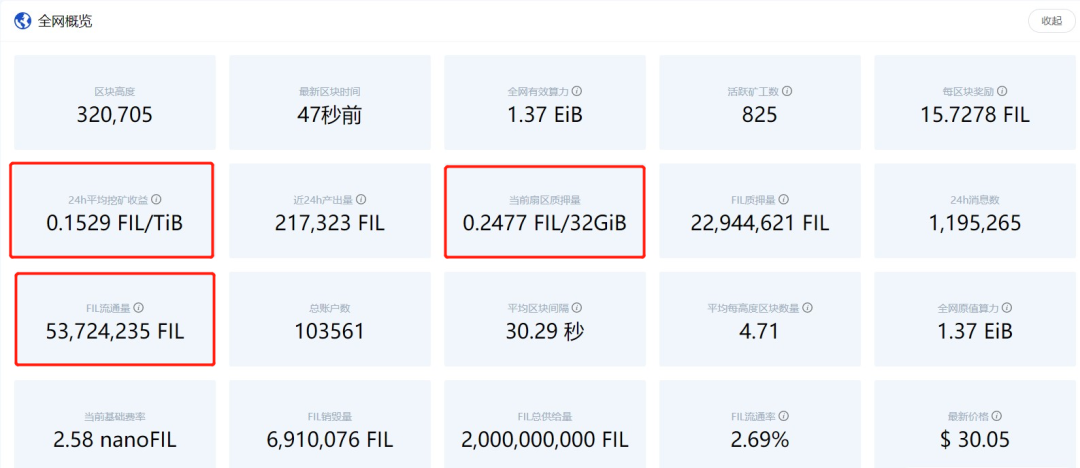Click the 24h消息数 card

coord(975,212)
